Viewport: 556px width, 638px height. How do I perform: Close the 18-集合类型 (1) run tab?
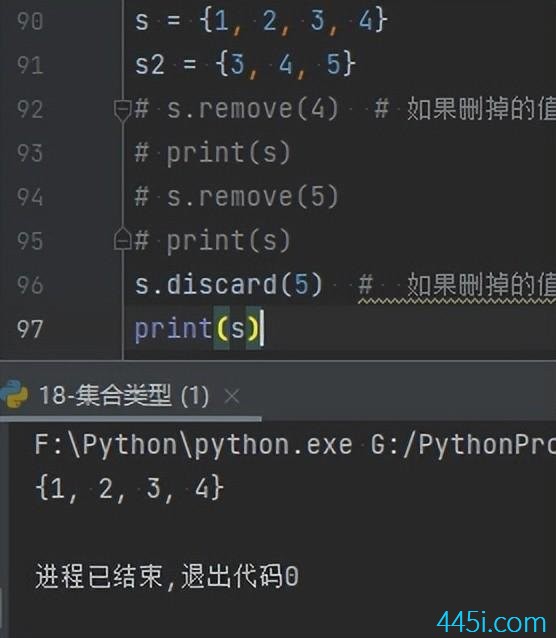coord(232,395)
